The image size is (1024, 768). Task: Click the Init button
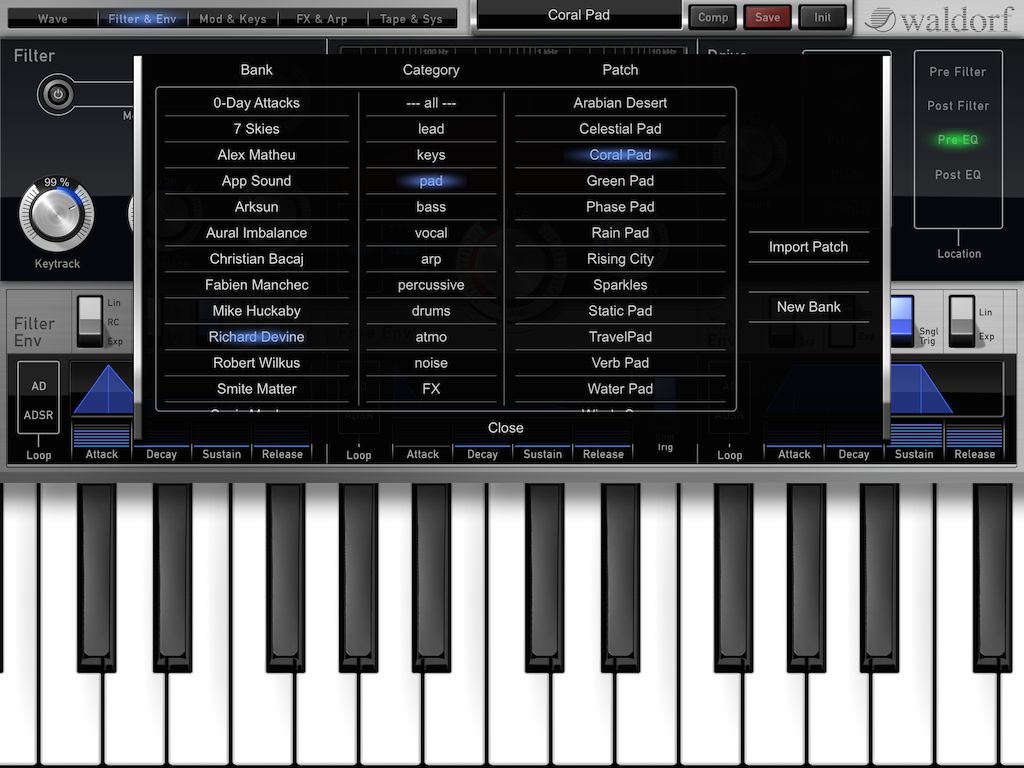(822, 17)
